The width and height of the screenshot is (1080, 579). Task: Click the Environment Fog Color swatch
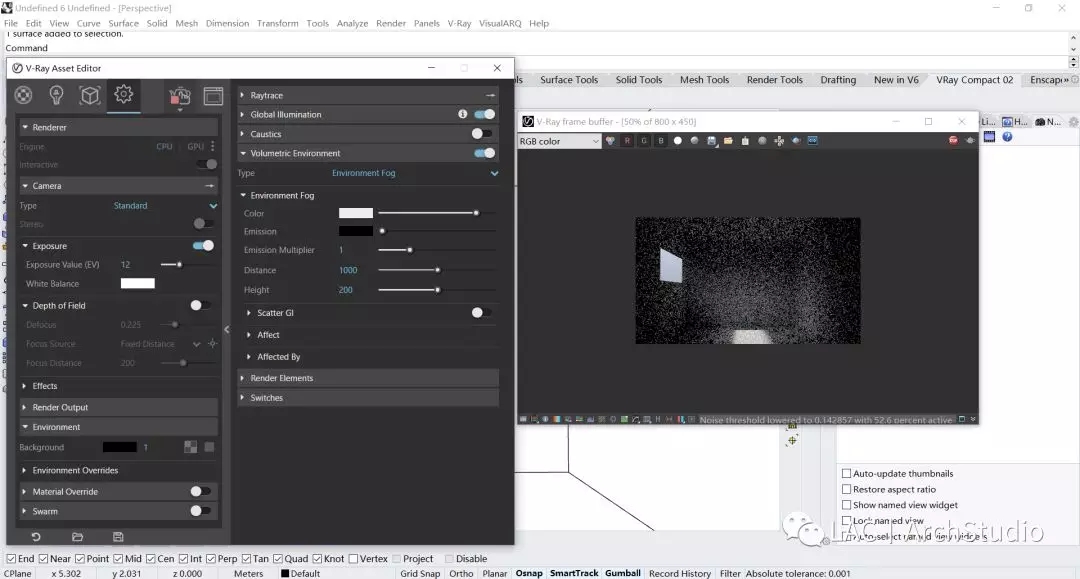click(355, 213)
